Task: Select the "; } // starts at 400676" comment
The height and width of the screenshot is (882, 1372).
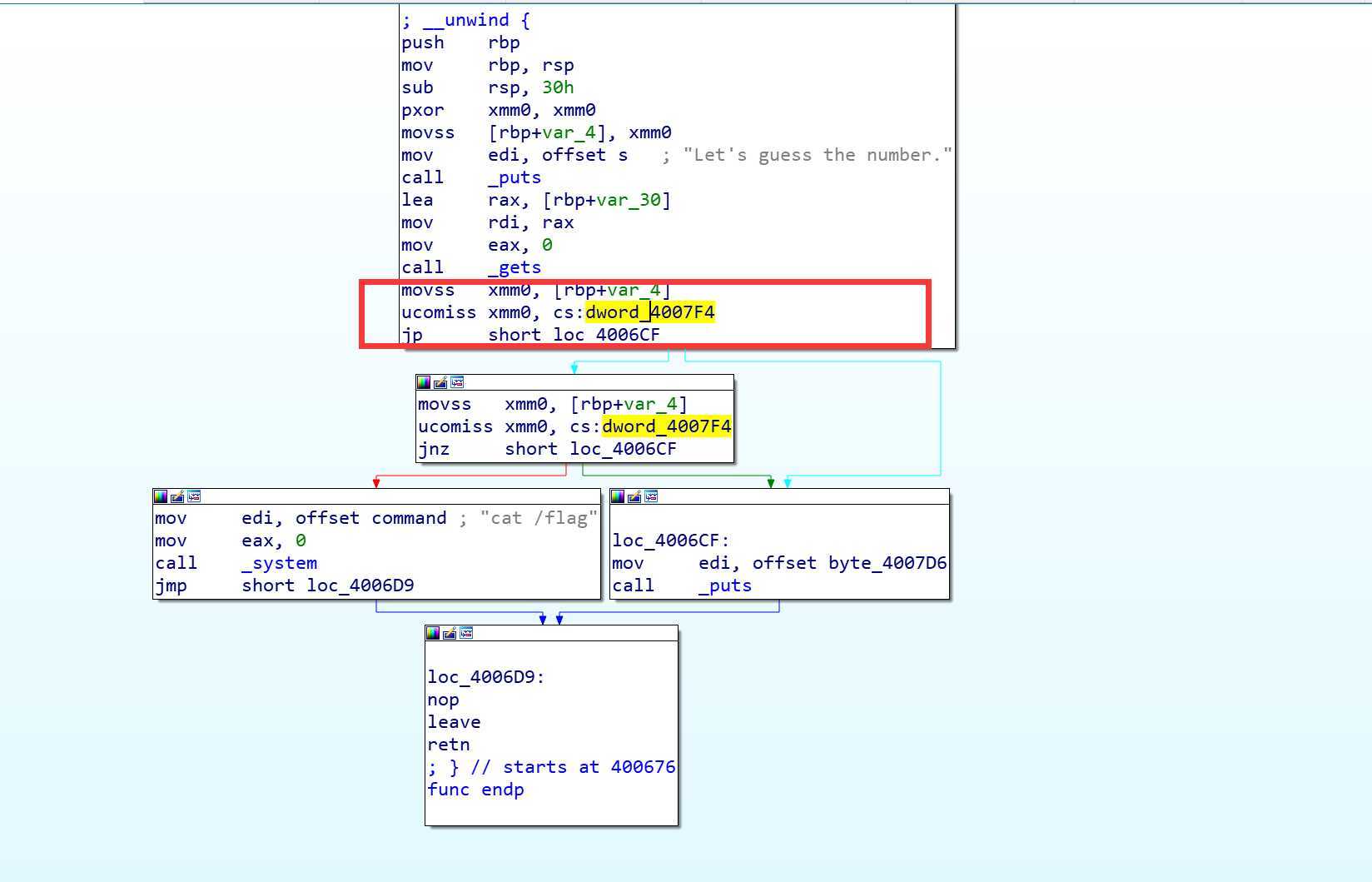Action: click(551, 767)
